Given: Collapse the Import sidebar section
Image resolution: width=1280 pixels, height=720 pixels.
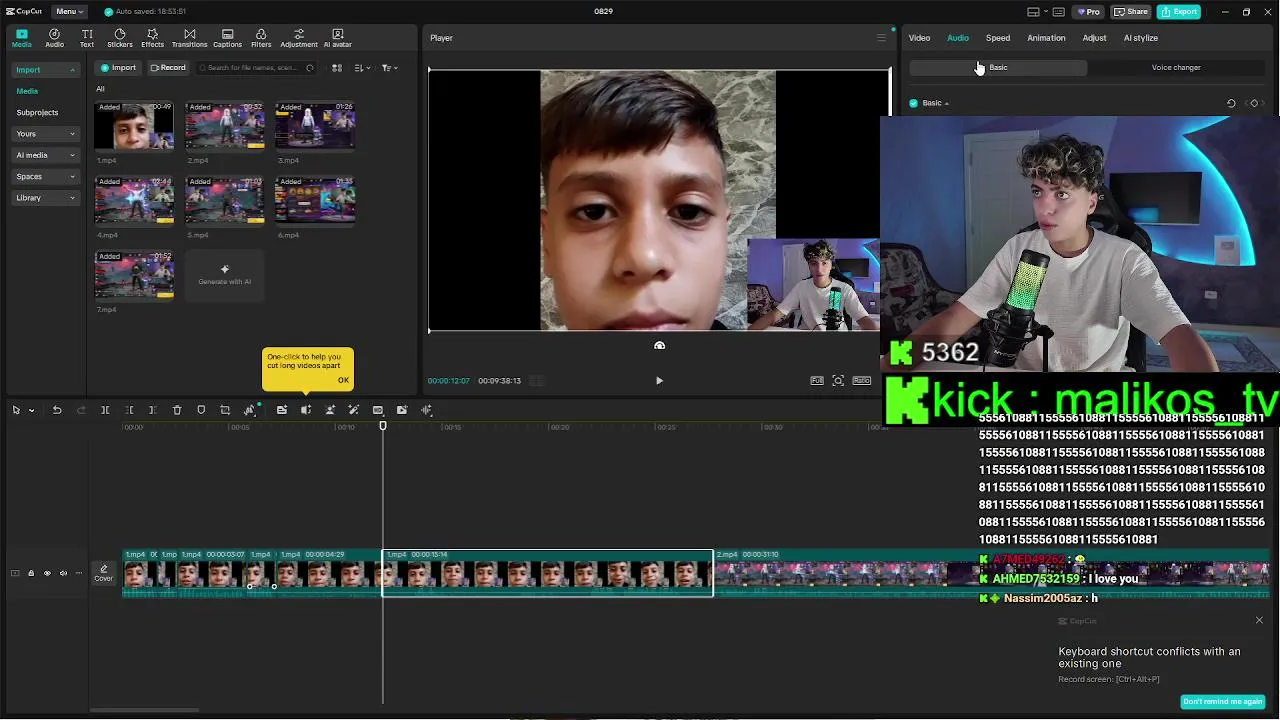Looking at the screenshot, I should (x=45, y=70).
